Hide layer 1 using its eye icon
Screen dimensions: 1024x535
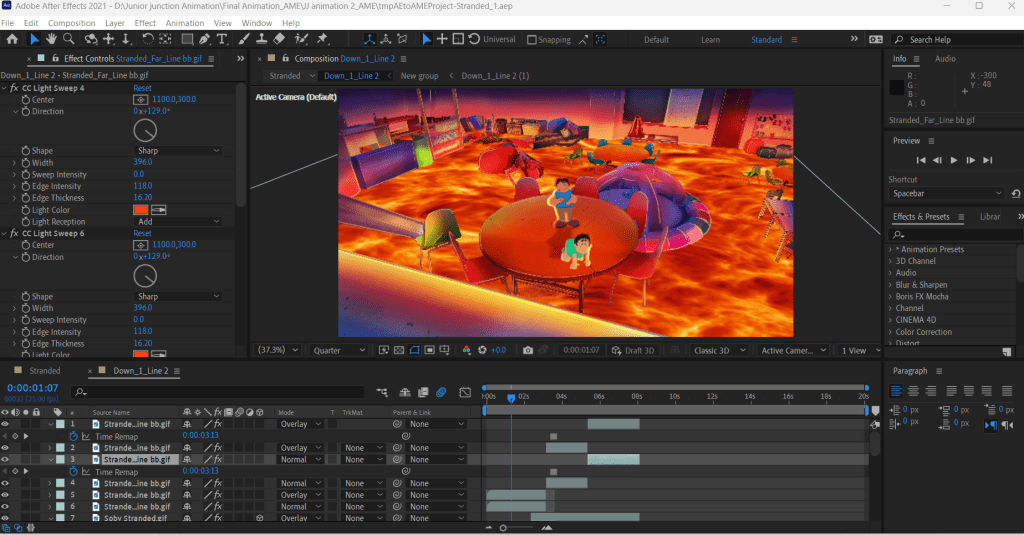click(6, 424)
